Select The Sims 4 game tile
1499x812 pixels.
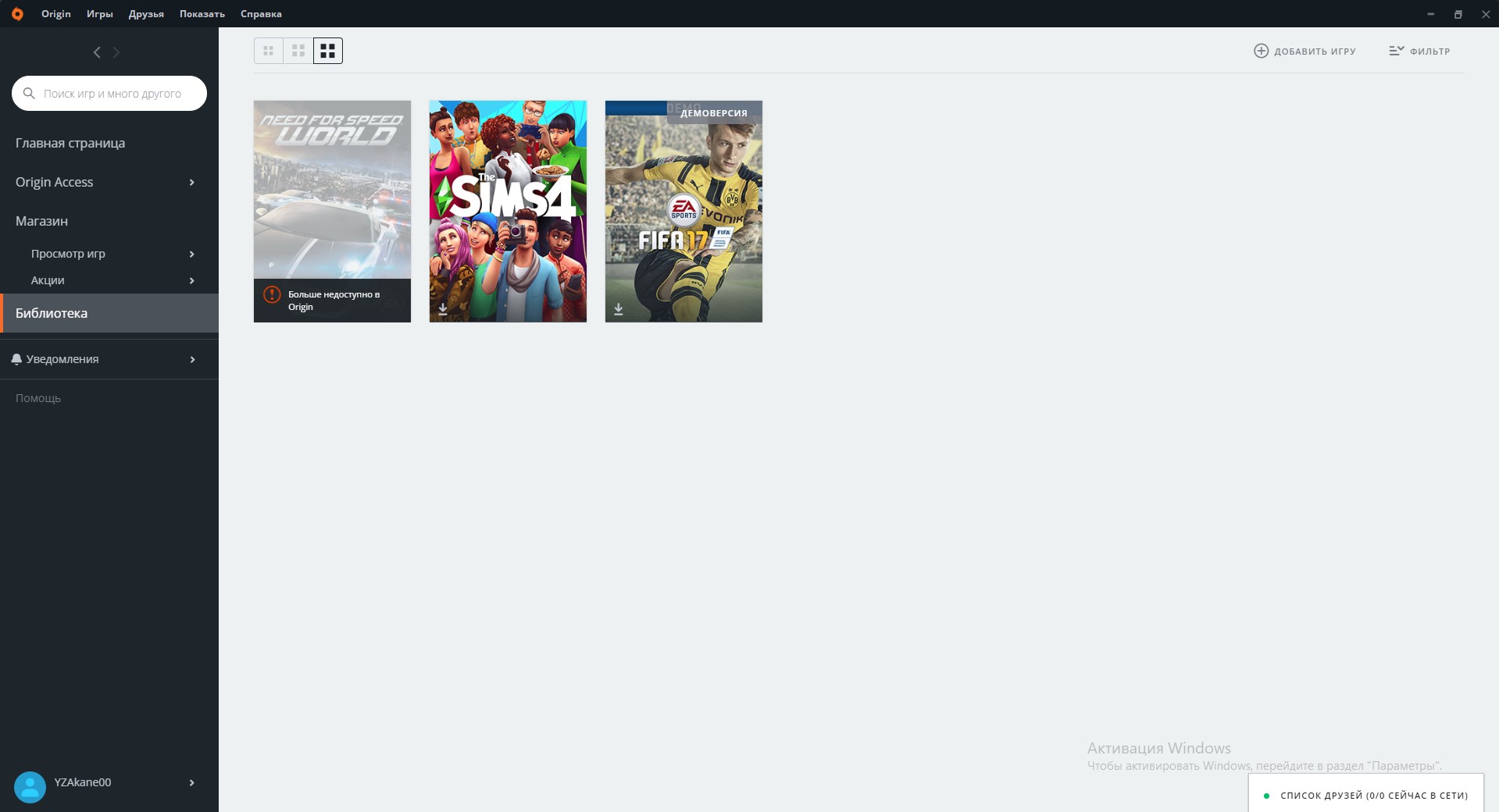(508, 211)
